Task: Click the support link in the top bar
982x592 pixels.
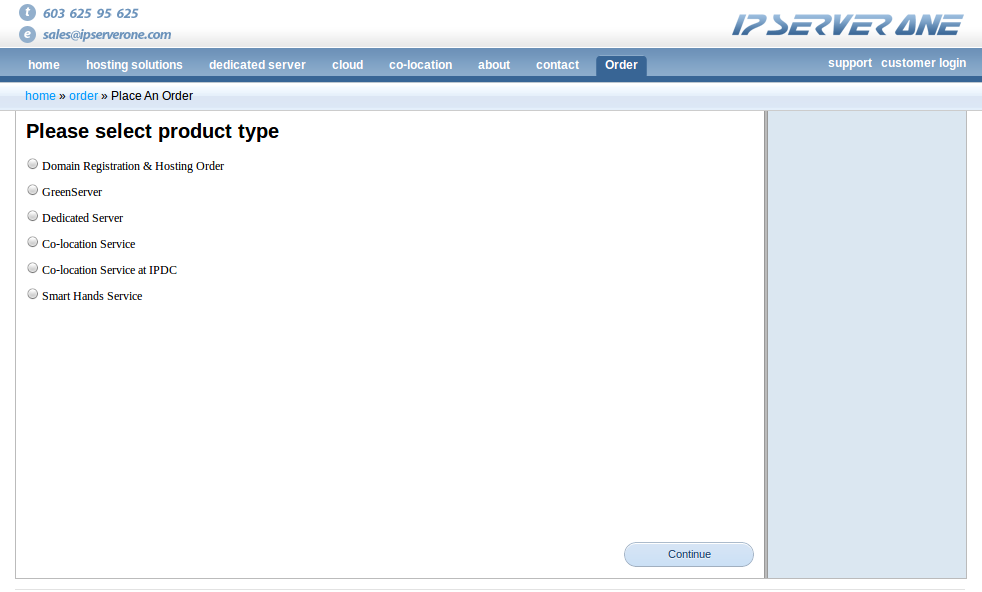Action: pos(850,63)
